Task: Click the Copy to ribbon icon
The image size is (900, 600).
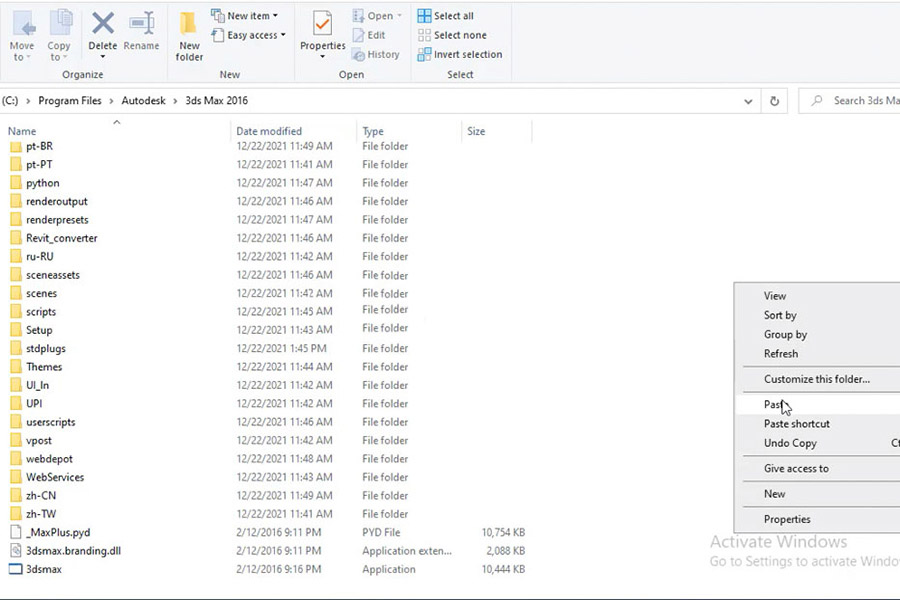Action: tap(59, 36)
